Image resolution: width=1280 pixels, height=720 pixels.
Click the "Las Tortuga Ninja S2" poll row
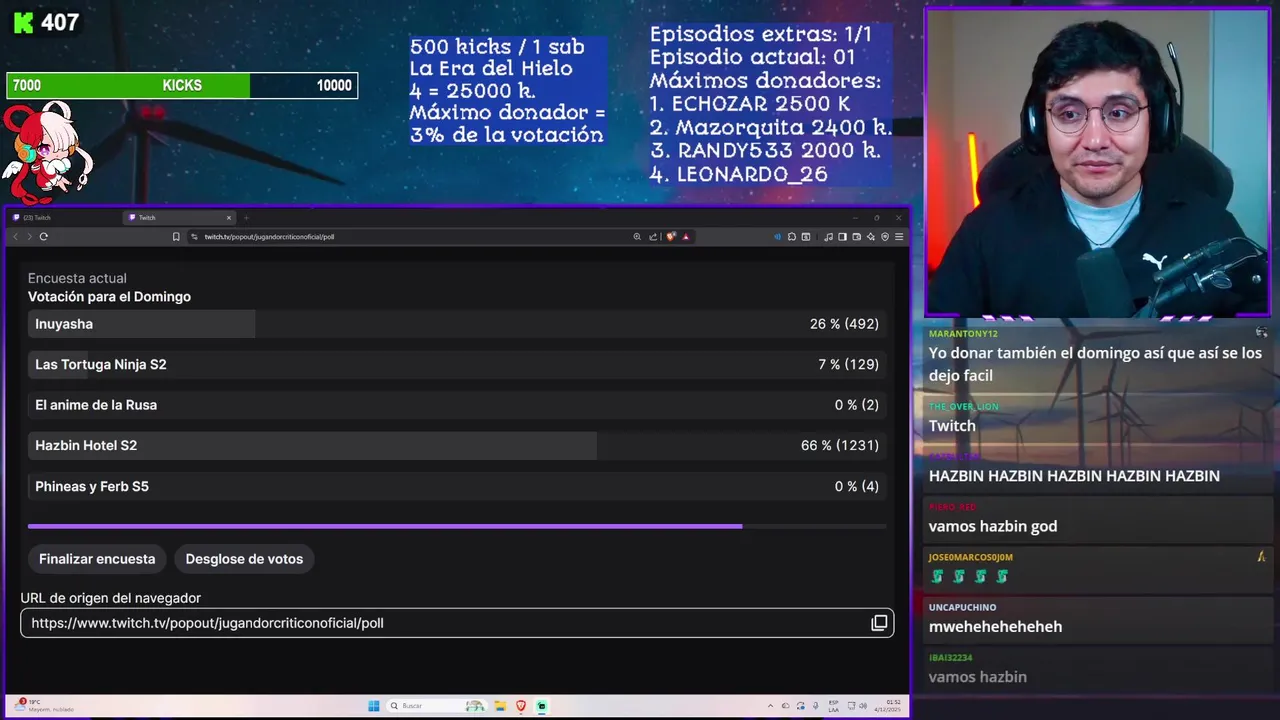(x=457, y=365)
